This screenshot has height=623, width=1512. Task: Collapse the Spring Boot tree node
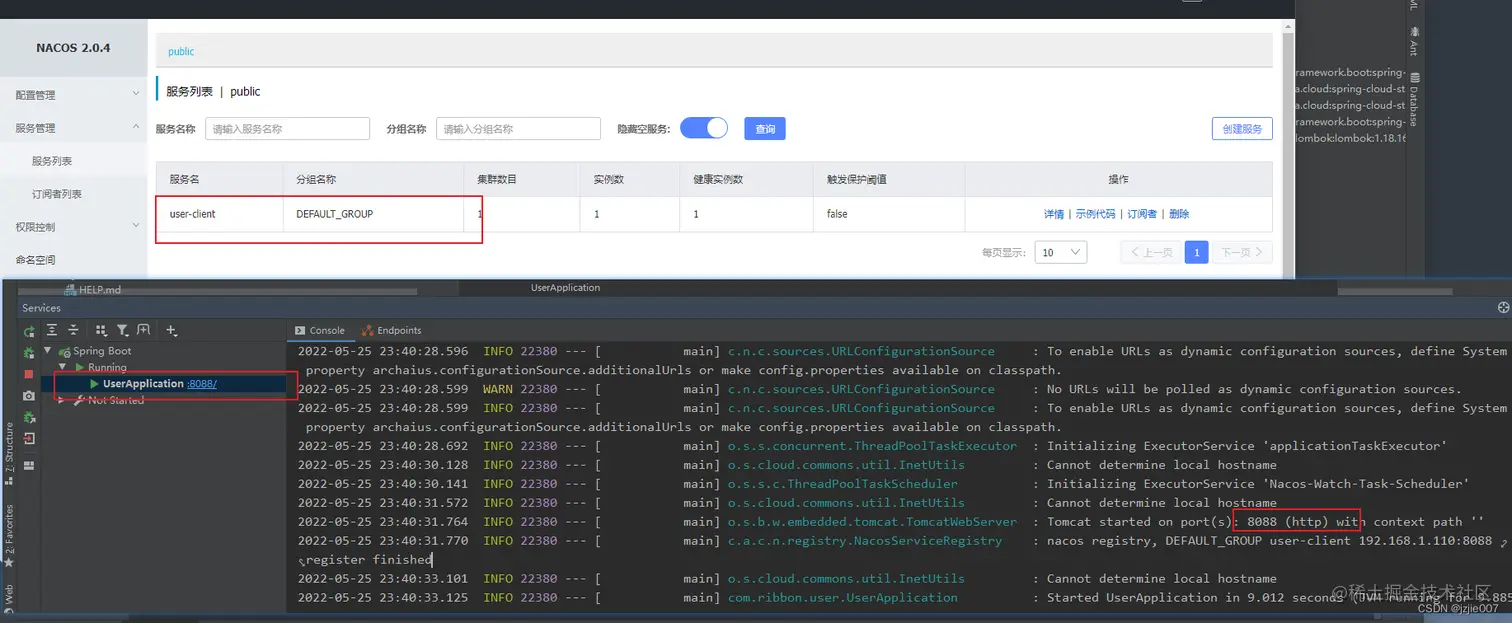pyautogui.click(x=48, y=351)
